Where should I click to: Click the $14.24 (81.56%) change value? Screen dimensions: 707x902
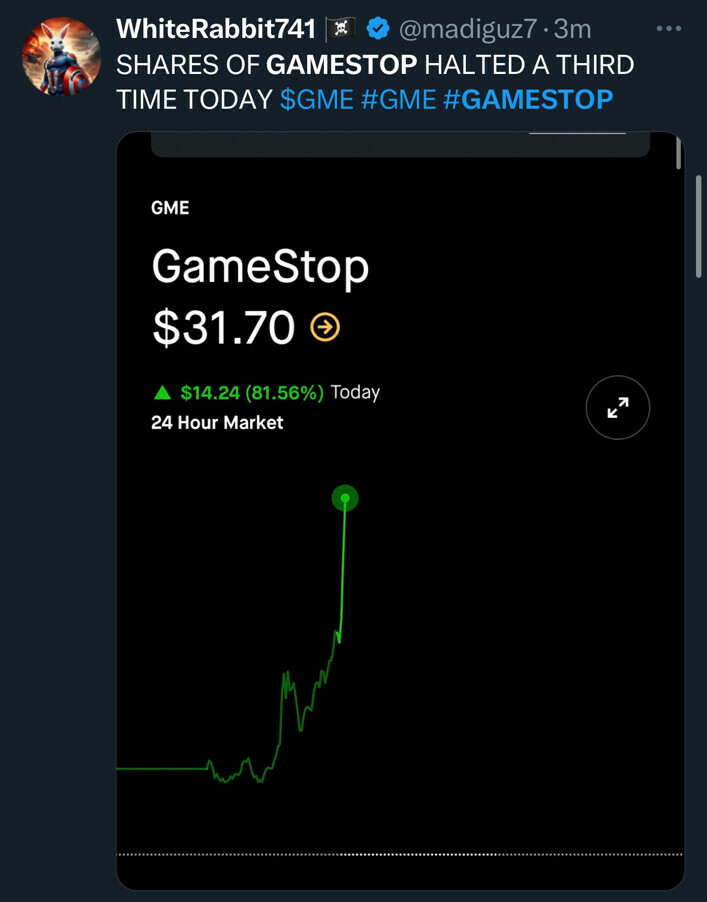(251, 393)
